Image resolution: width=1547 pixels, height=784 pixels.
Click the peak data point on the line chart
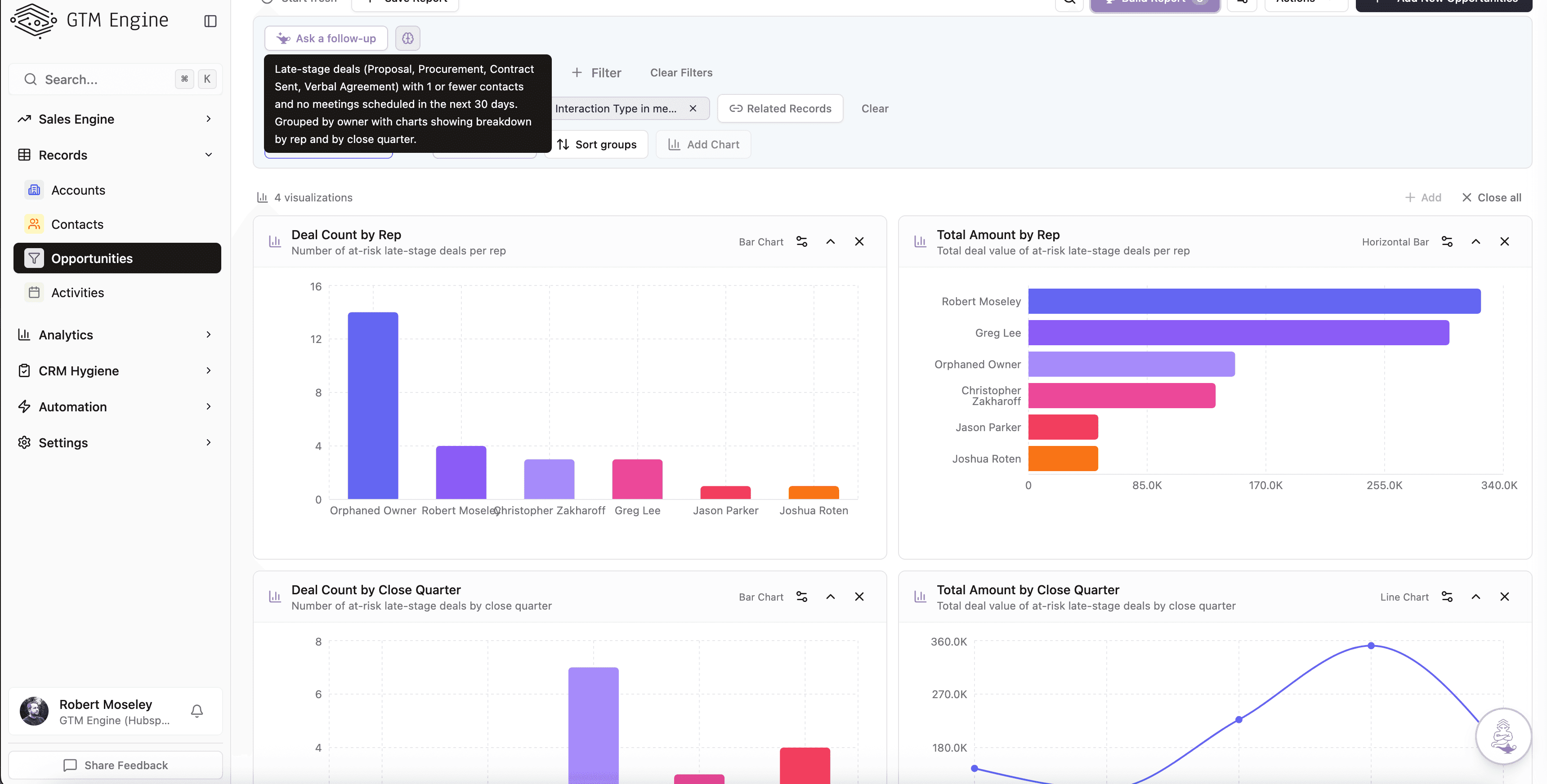(x=1371, y=646)
